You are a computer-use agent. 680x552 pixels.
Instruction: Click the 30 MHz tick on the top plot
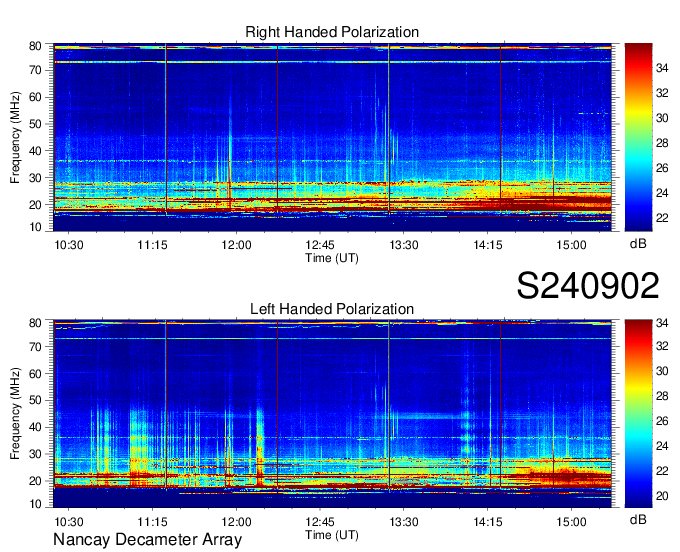36,178
